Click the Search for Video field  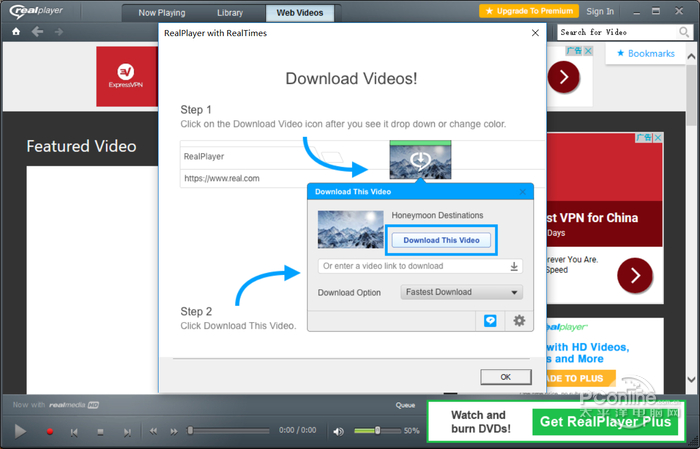617,32
